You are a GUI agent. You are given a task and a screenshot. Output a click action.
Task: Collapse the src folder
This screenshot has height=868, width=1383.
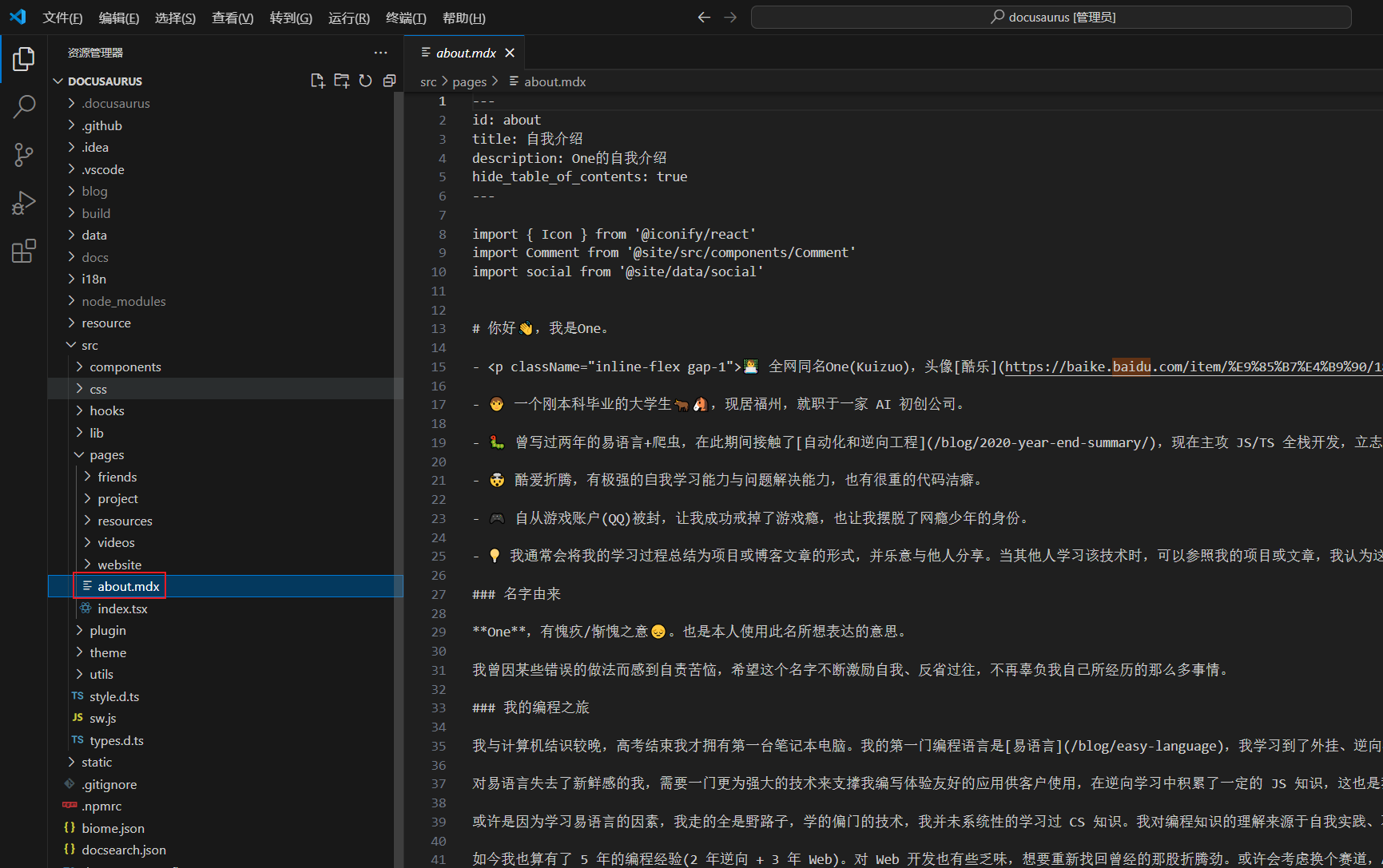coord(71,345)
